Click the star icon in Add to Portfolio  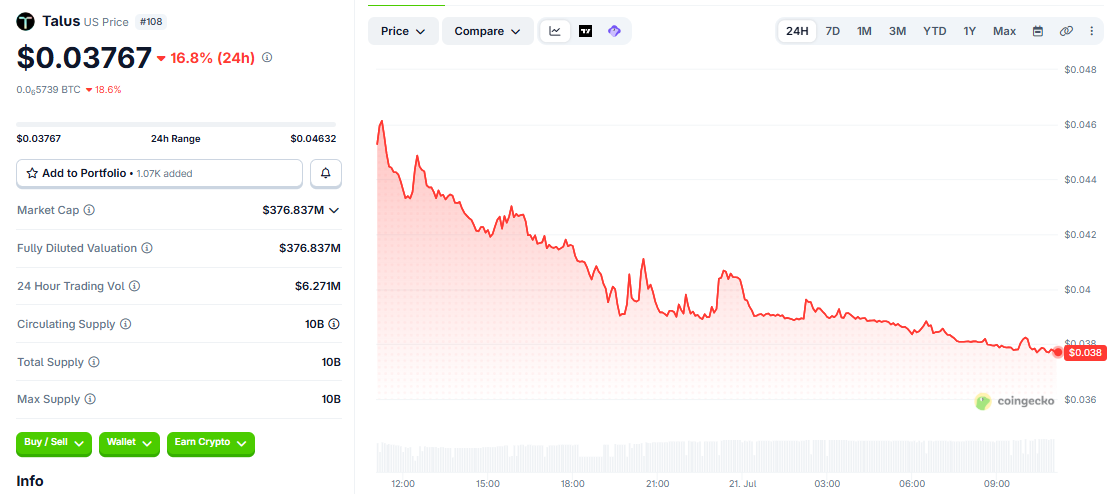[32, 173]
